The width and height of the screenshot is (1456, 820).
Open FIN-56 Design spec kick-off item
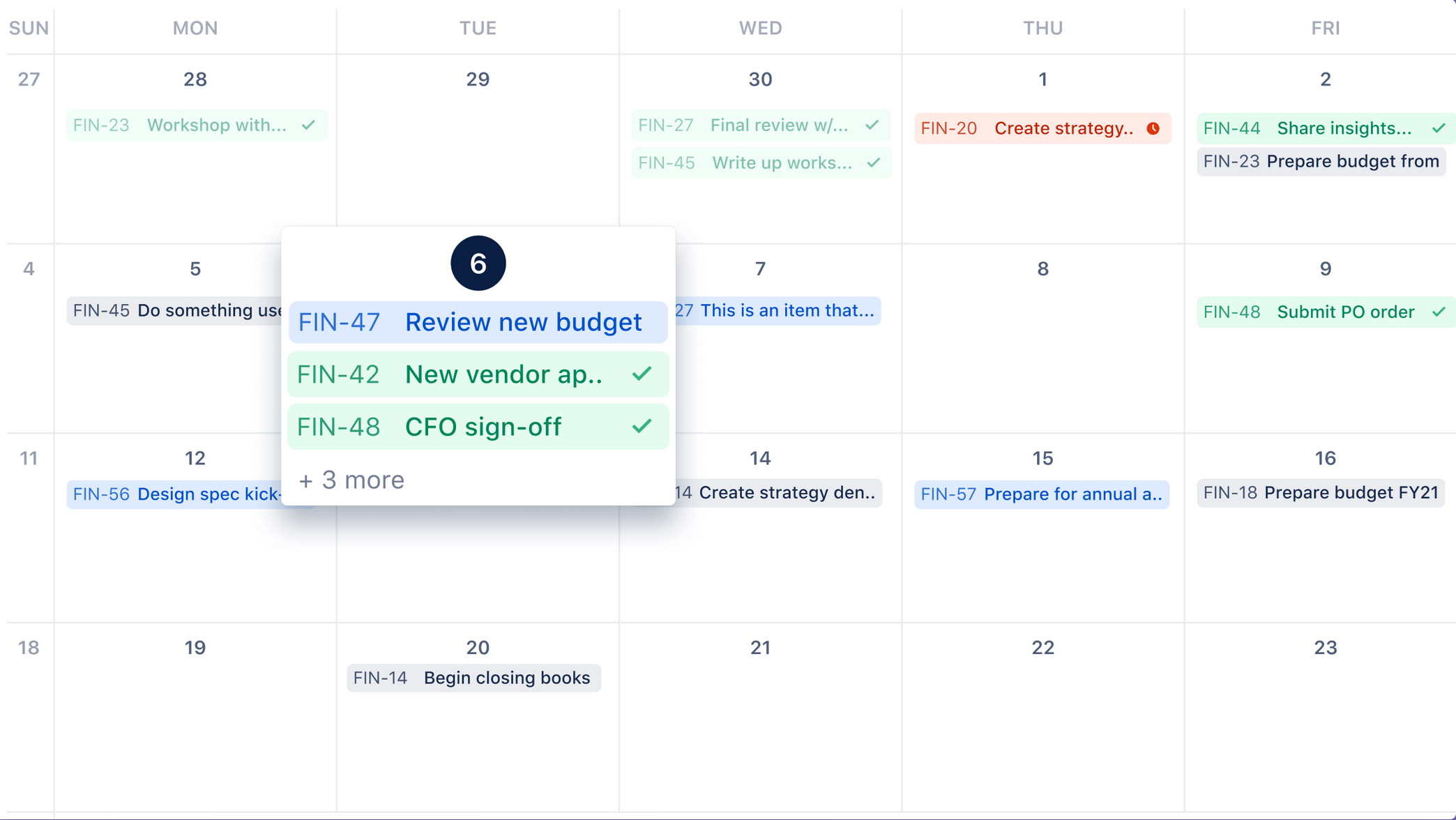[x=174, y=494]
